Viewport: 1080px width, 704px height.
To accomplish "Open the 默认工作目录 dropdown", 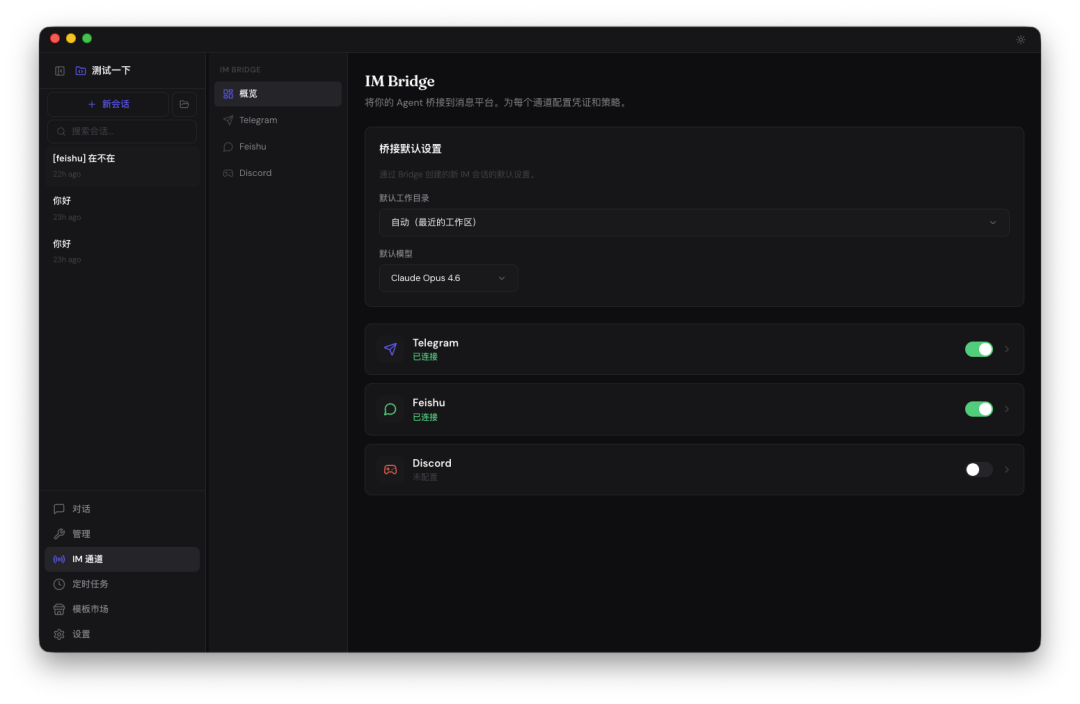I will [693, 222].
